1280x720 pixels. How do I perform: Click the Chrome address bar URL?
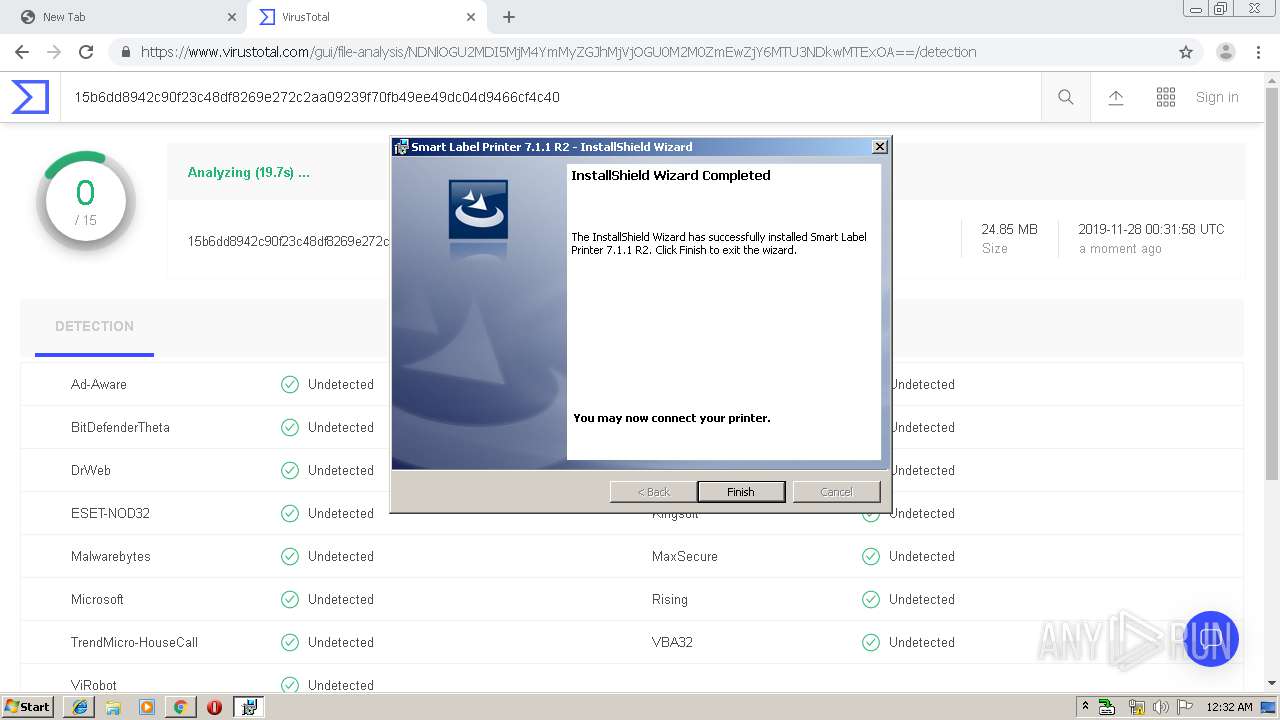(558, 52)
